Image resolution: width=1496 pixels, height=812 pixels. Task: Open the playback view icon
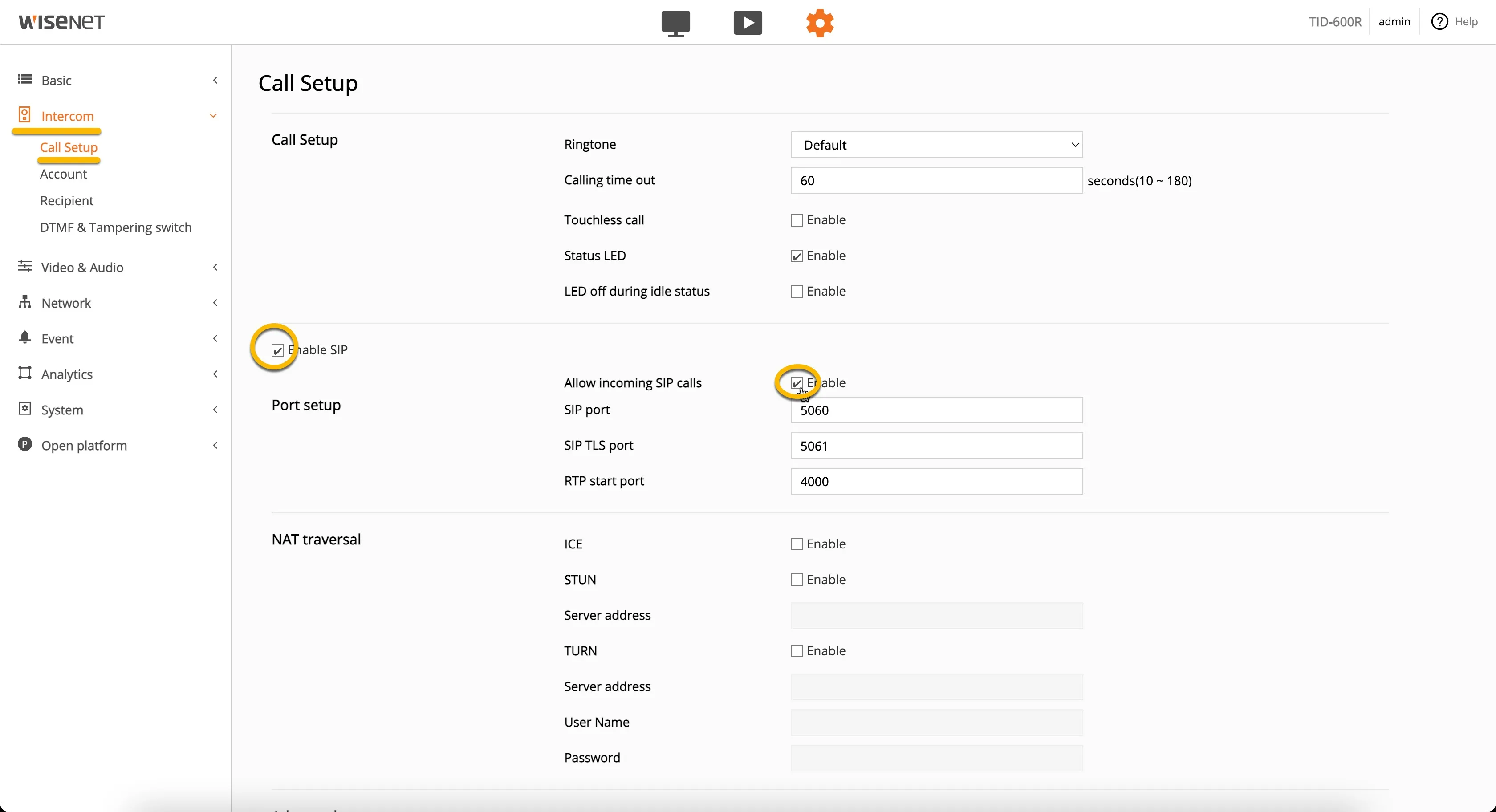tap(748, 23)
